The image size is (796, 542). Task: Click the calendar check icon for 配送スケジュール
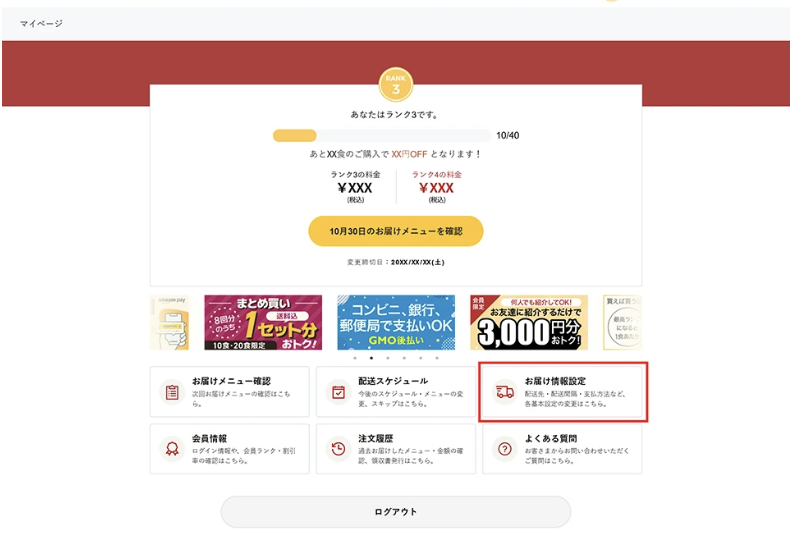click(339, 392)
